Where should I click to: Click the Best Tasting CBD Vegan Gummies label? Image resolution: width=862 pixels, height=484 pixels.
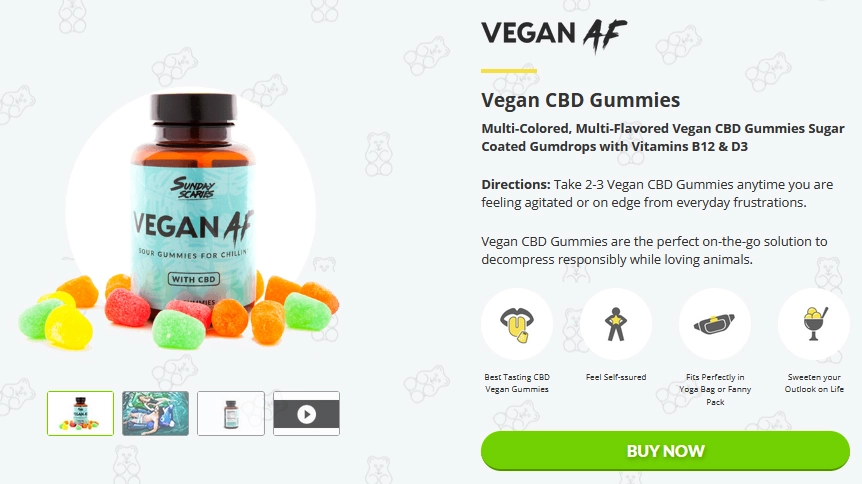pos(517,383)
